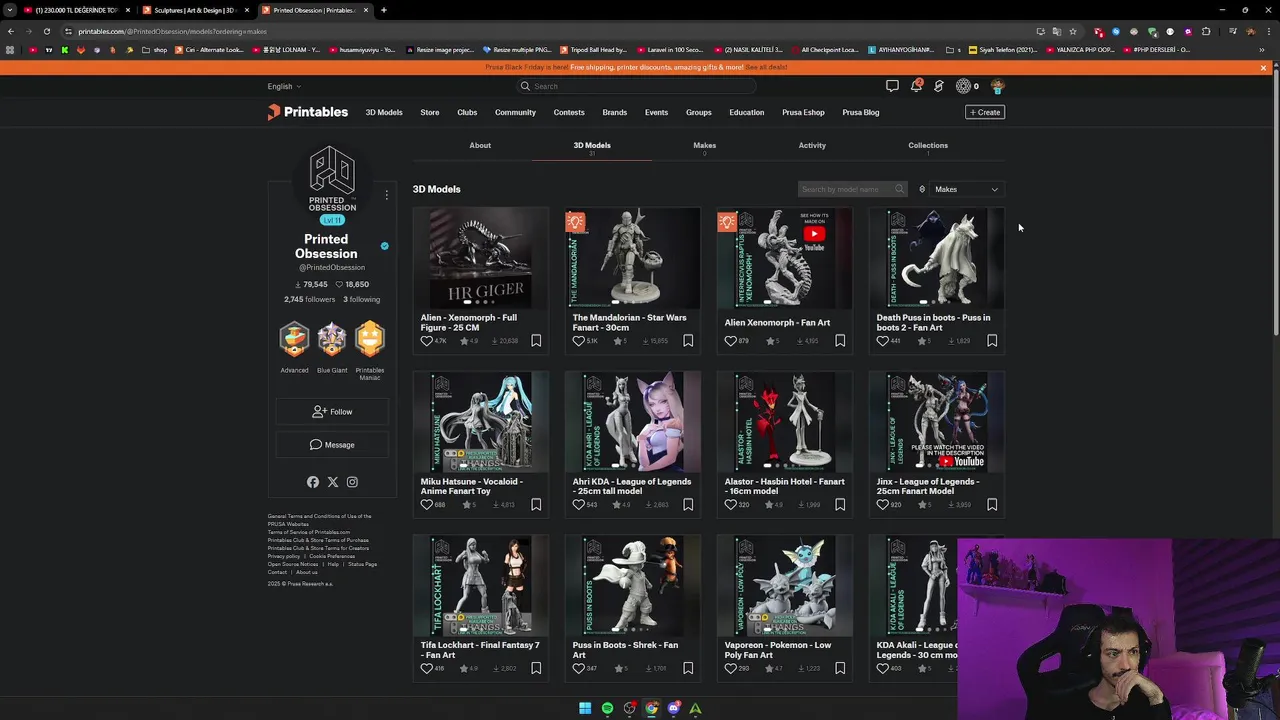This screenshot has height=720, width=1280.
Task: Open the Clubs nav item
Action: (x=467, y=112)
